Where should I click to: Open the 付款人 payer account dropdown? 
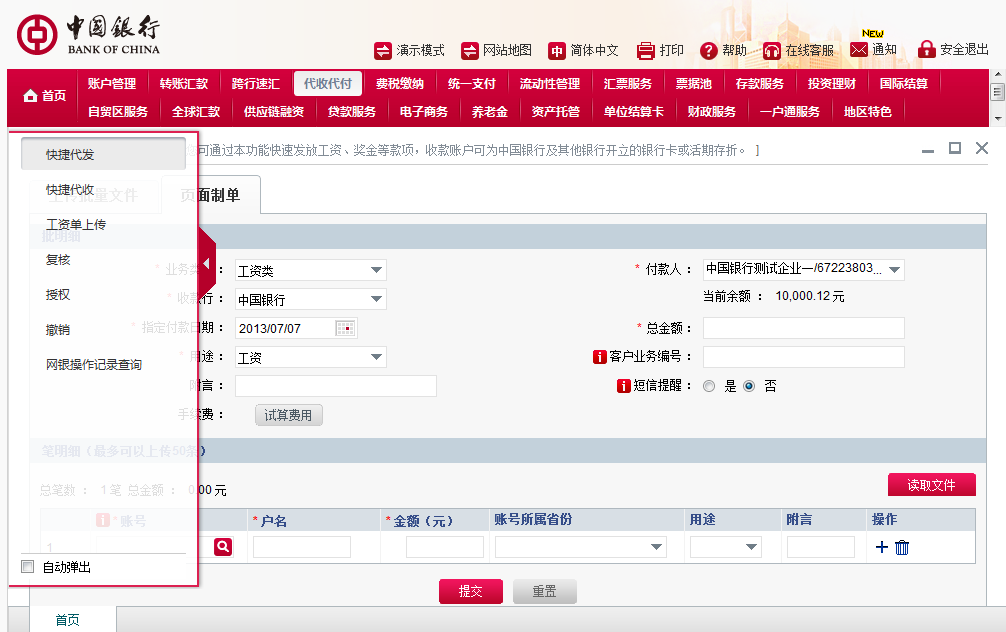[x=894, y=268]
